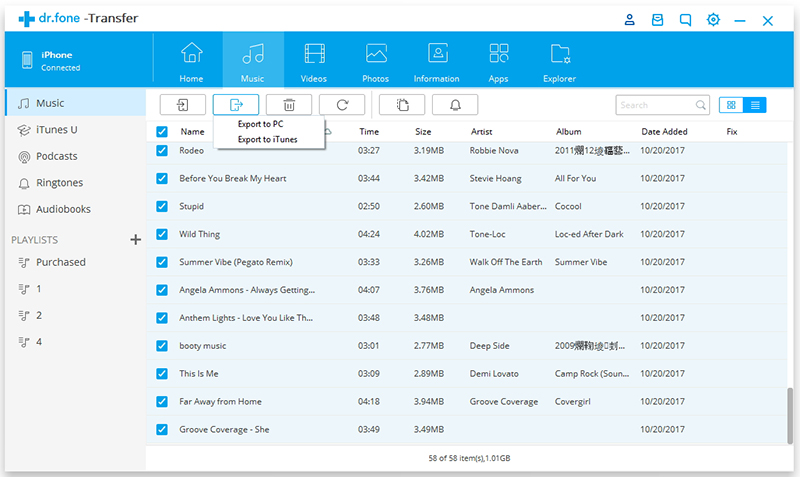The image size is (800, 477).
Task: Add a new playlist with plus icon
Action: (x=135, y=239)
